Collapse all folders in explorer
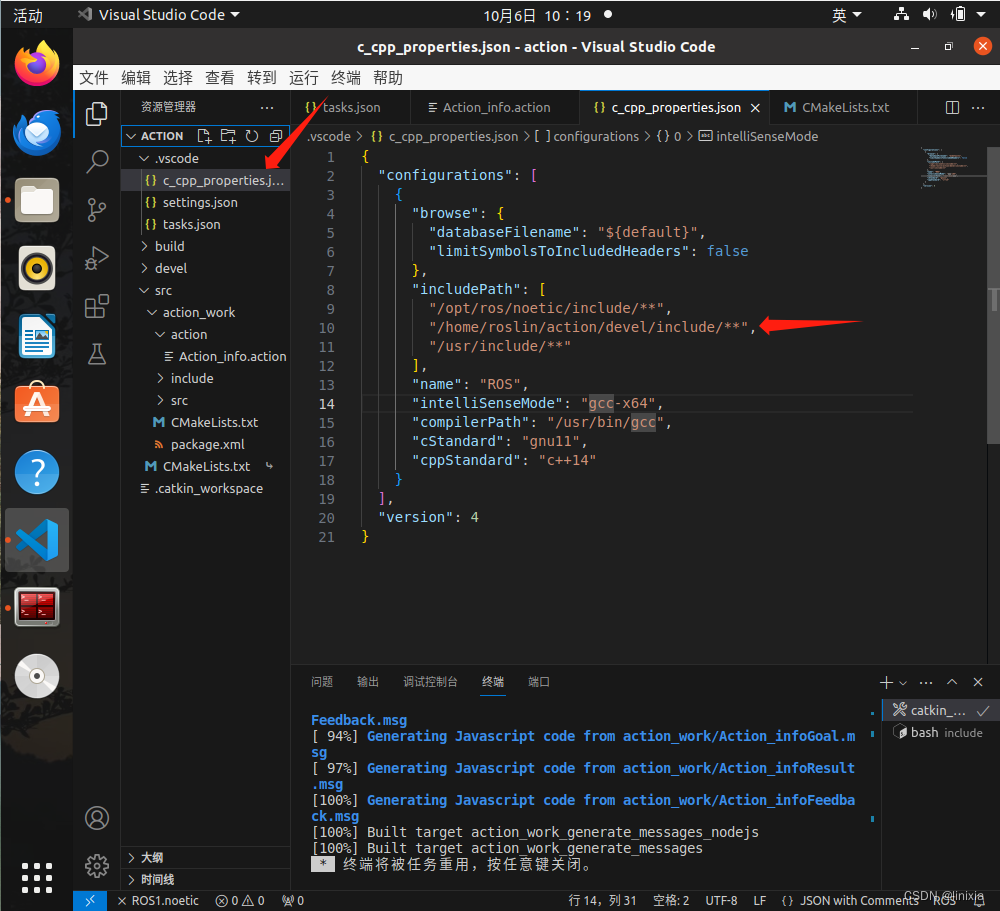1000x911 pixels. coord(276,136)
